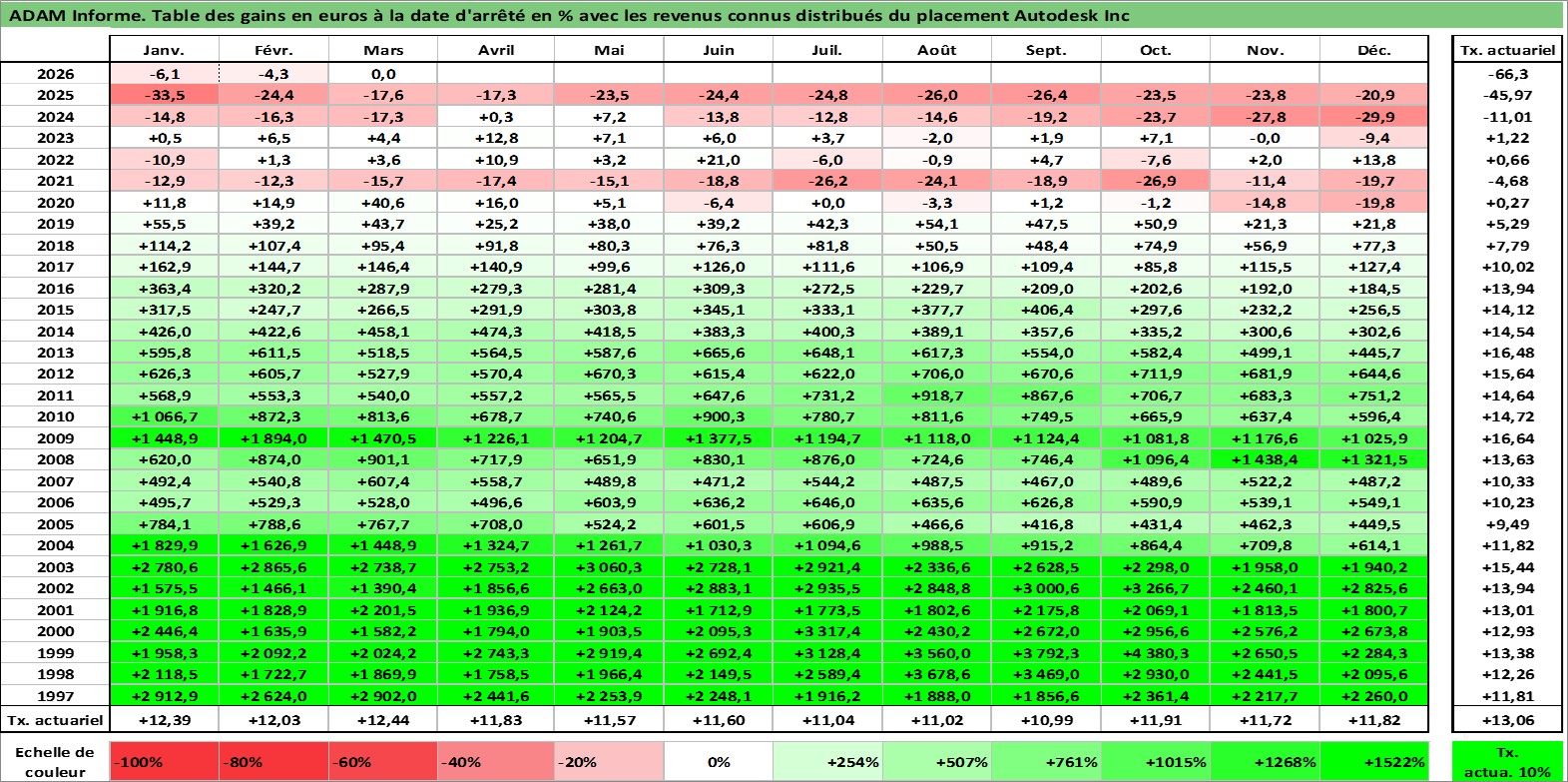Image resolution: width=1568 pixels, height=782 pixels.
Task: Select 1998 Août cell showing +3 678,6
Action: [936, 674]
